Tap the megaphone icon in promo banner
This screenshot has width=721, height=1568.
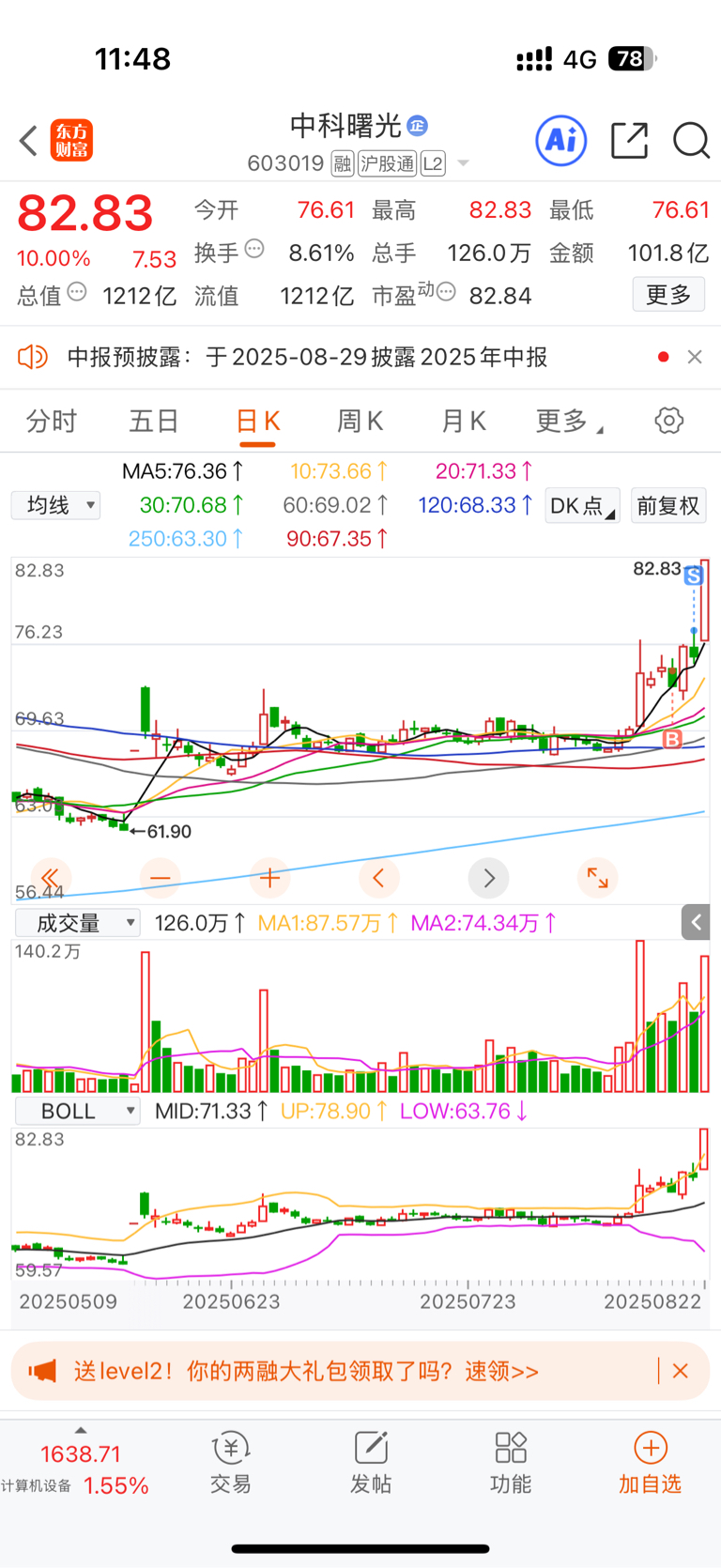42,1371
